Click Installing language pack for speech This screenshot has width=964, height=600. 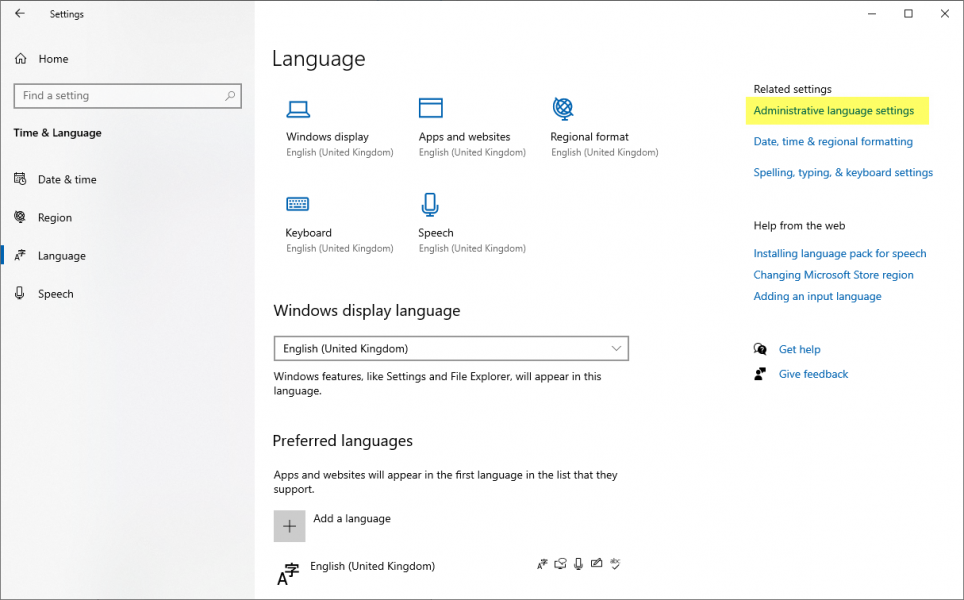(x=839, y=254)
